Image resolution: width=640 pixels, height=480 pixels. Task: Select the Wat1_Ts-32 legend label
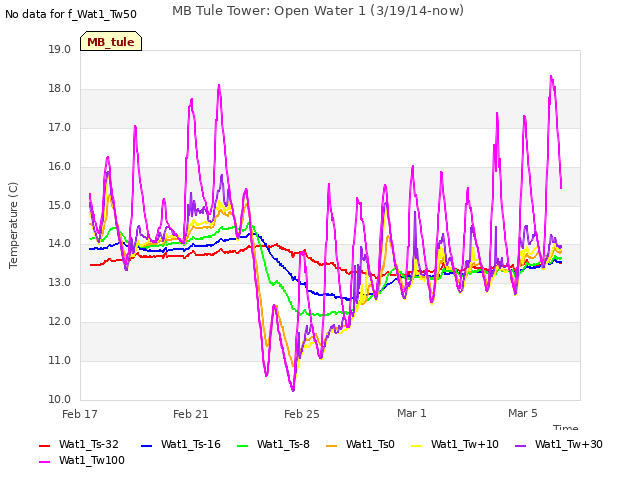[89, 444]
